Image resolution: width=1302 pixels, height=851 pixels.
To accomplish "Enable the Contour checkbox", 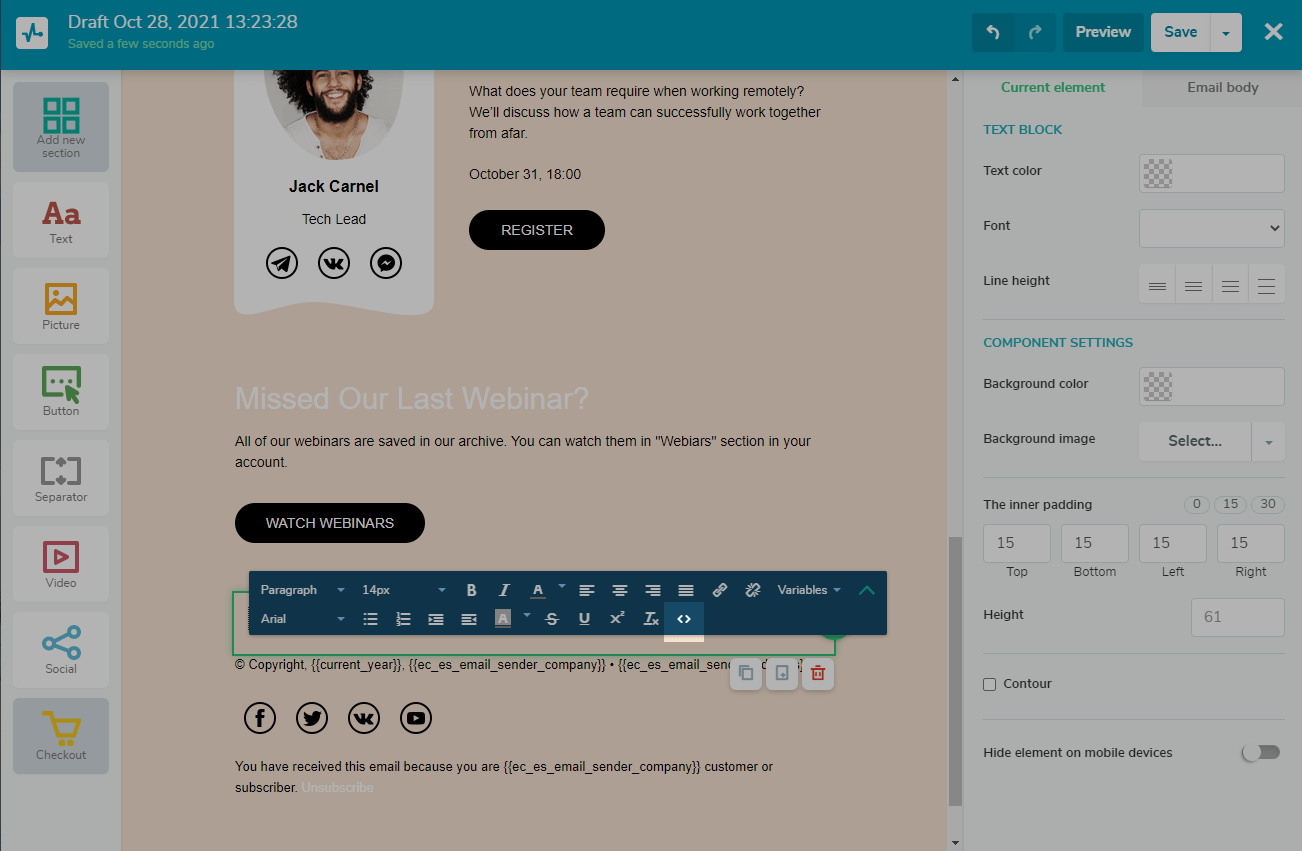I will point(990,684).
